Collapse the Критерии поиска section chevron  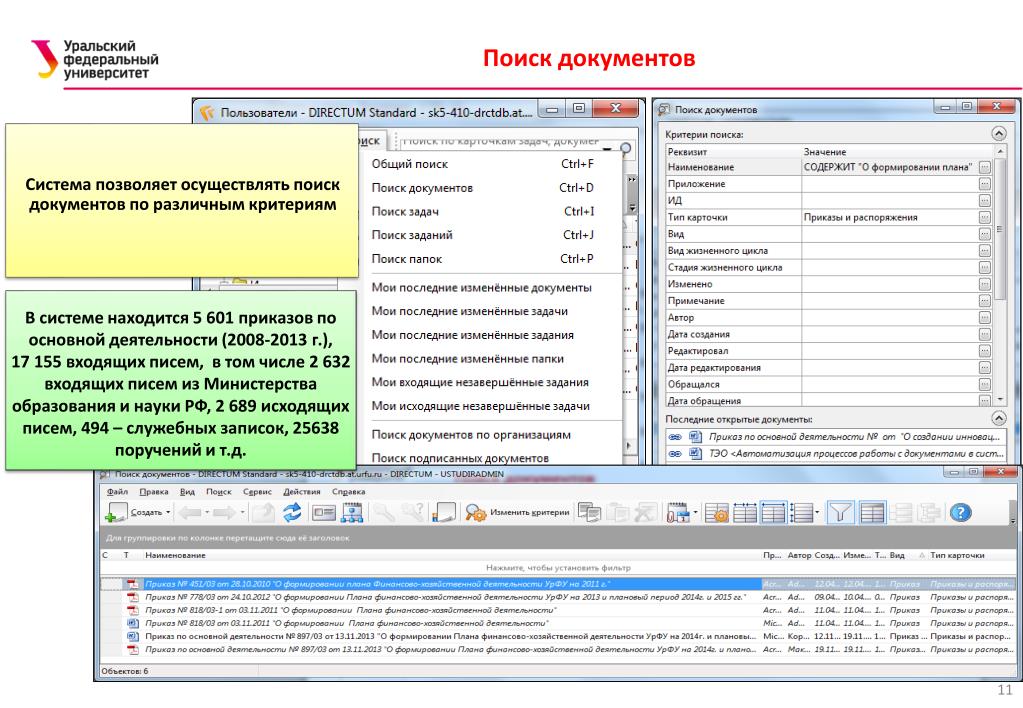tap(998, 133)
